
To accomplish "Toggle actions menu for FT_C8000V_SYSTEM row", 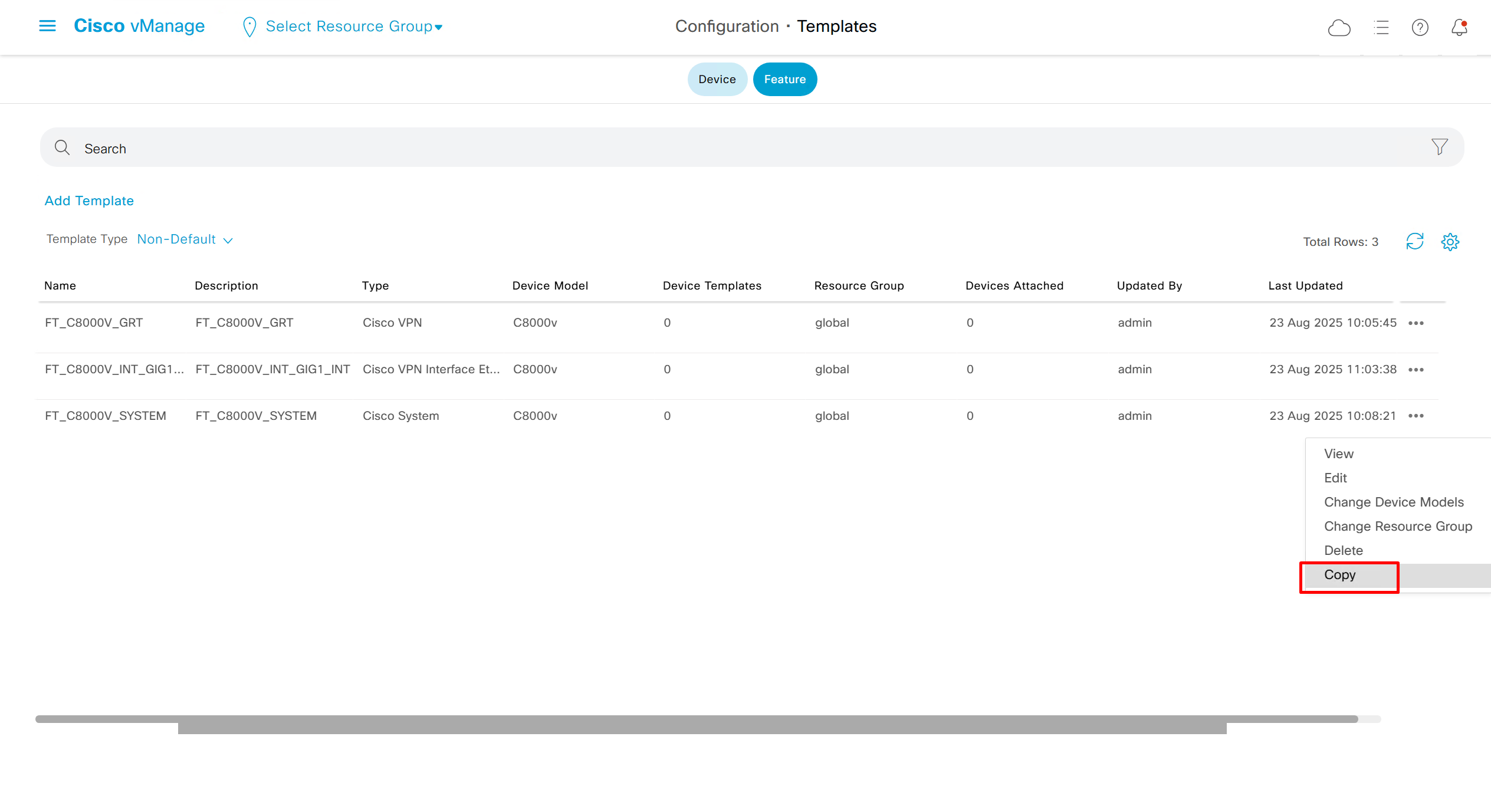I will pyautogui.click(x=1416, y=416).
